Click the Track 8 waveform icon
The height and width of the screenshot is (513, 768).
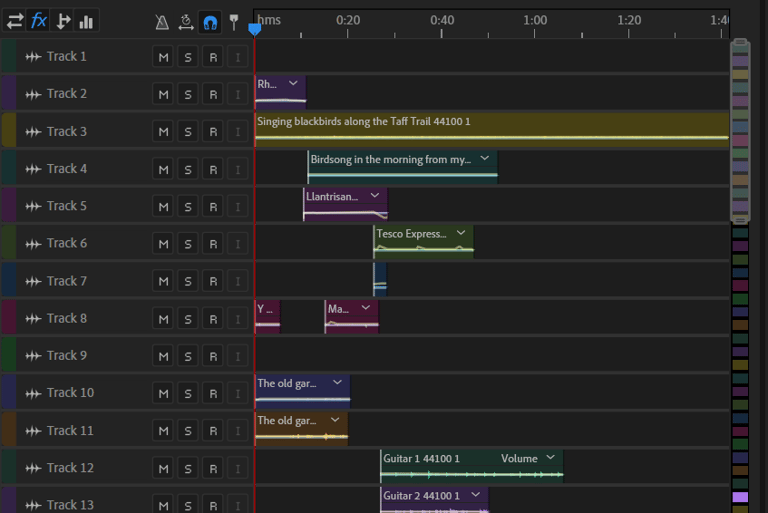33,318
